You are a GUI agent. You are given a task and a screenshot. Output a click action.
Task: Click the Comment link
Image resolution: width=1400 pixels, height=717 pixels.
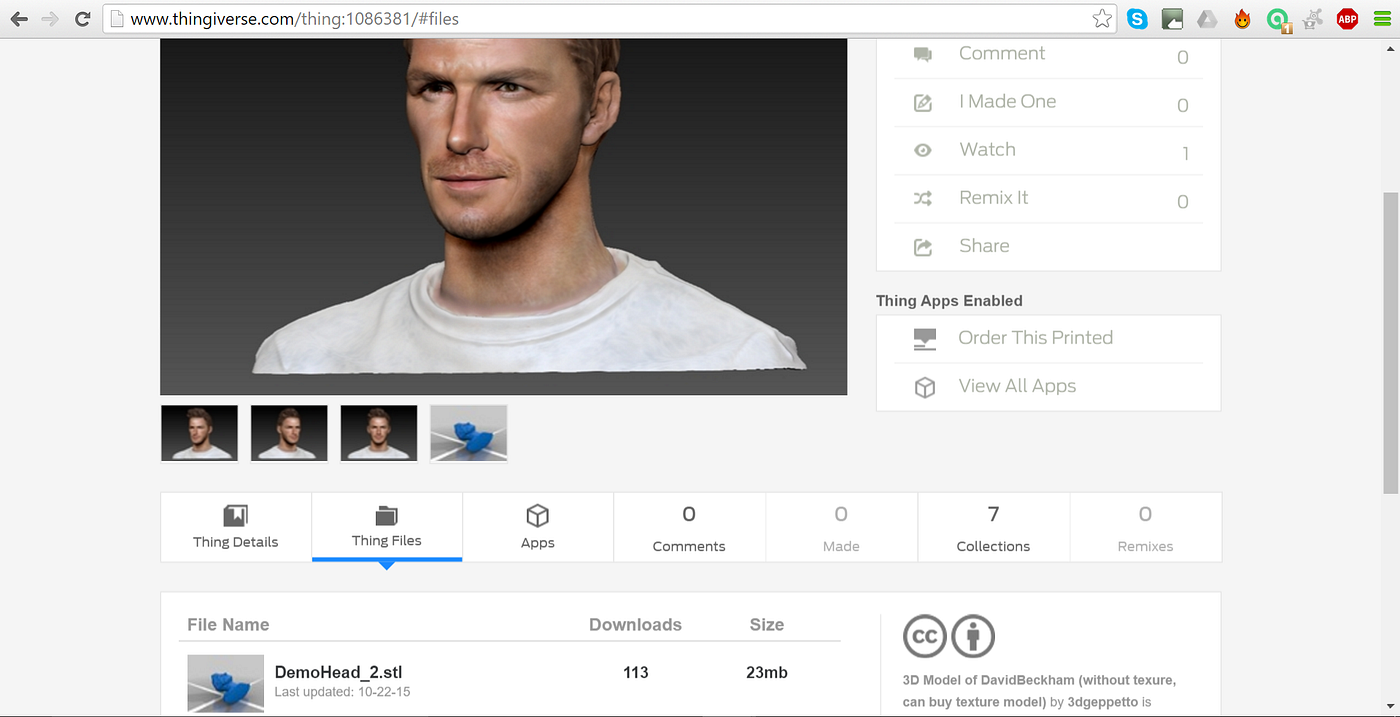(1002, 54)
